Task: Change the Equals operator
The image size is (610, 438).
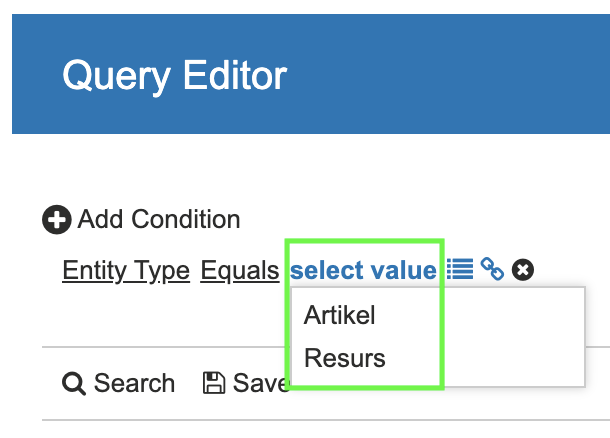Action: point(240,270)
